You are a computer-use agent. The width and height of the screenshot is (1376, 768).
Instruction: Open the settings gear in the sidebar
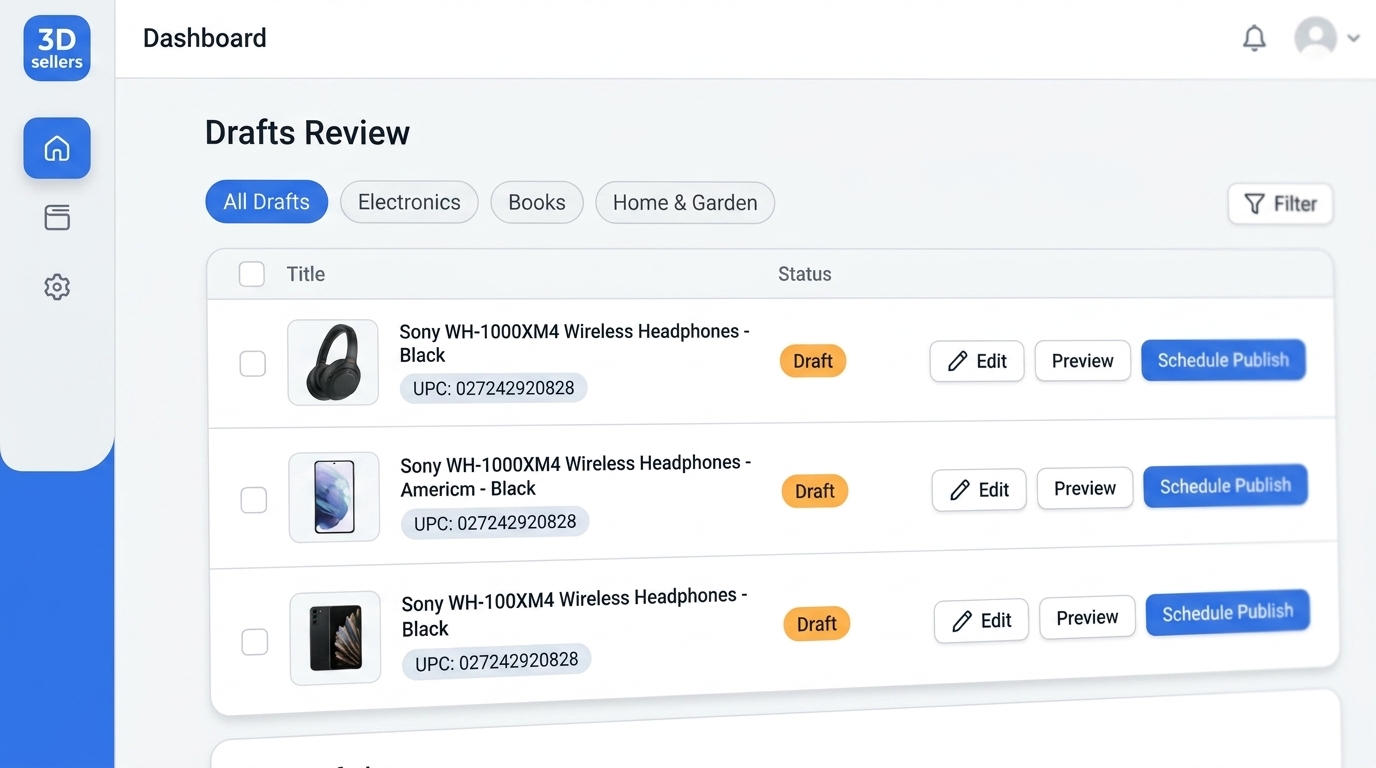pyautogui.click(x=57, y=287)
